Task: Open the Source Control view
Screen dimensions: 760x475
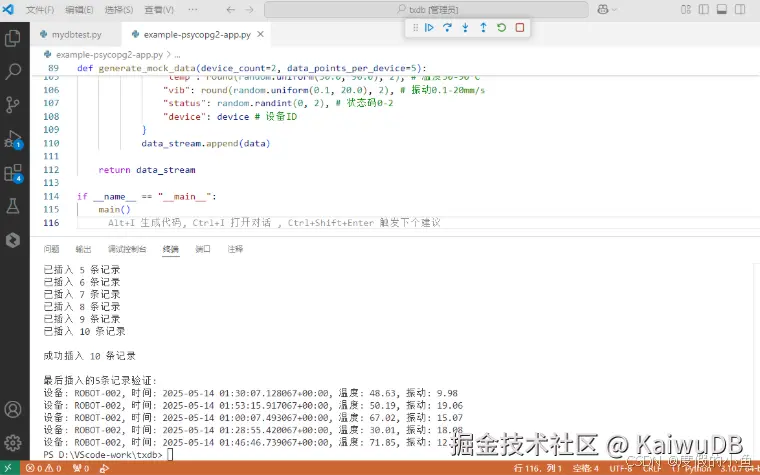Action: pyautogui.click(x=13, y=105)
